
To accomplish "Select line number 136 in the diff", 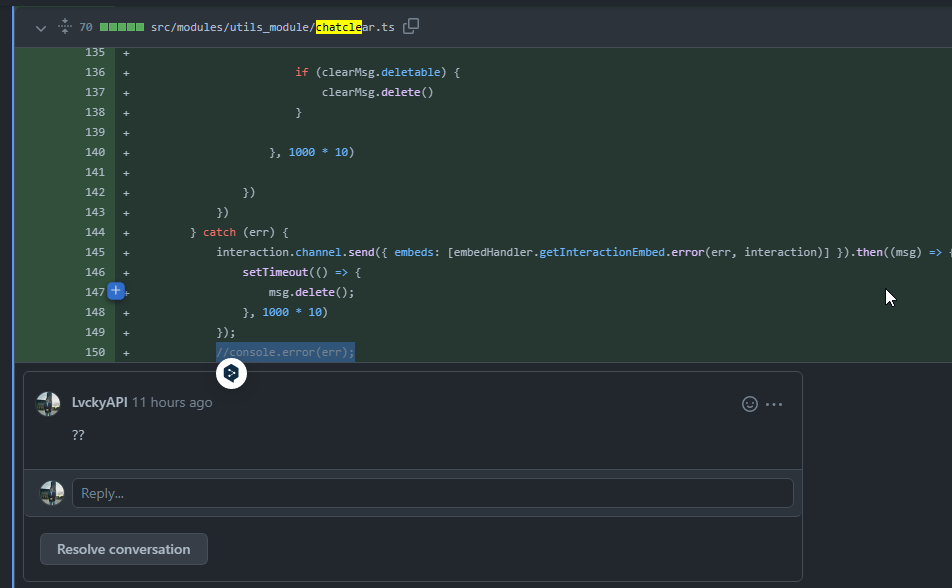I will click(95, 72).
